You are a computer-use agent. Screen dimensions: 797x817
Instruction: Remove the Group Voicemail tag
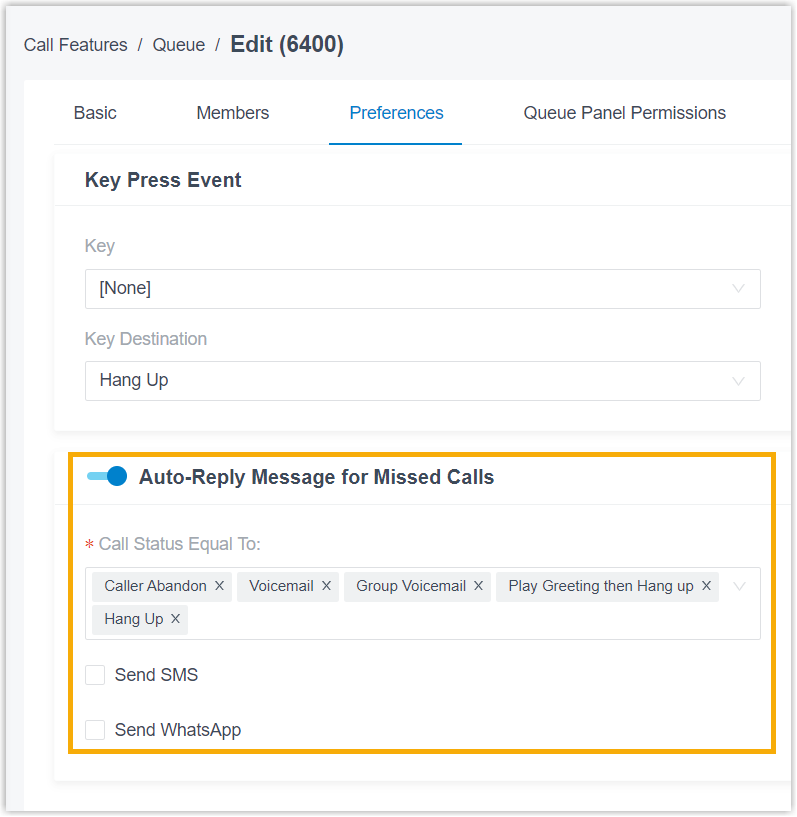(x=478, y=586)
